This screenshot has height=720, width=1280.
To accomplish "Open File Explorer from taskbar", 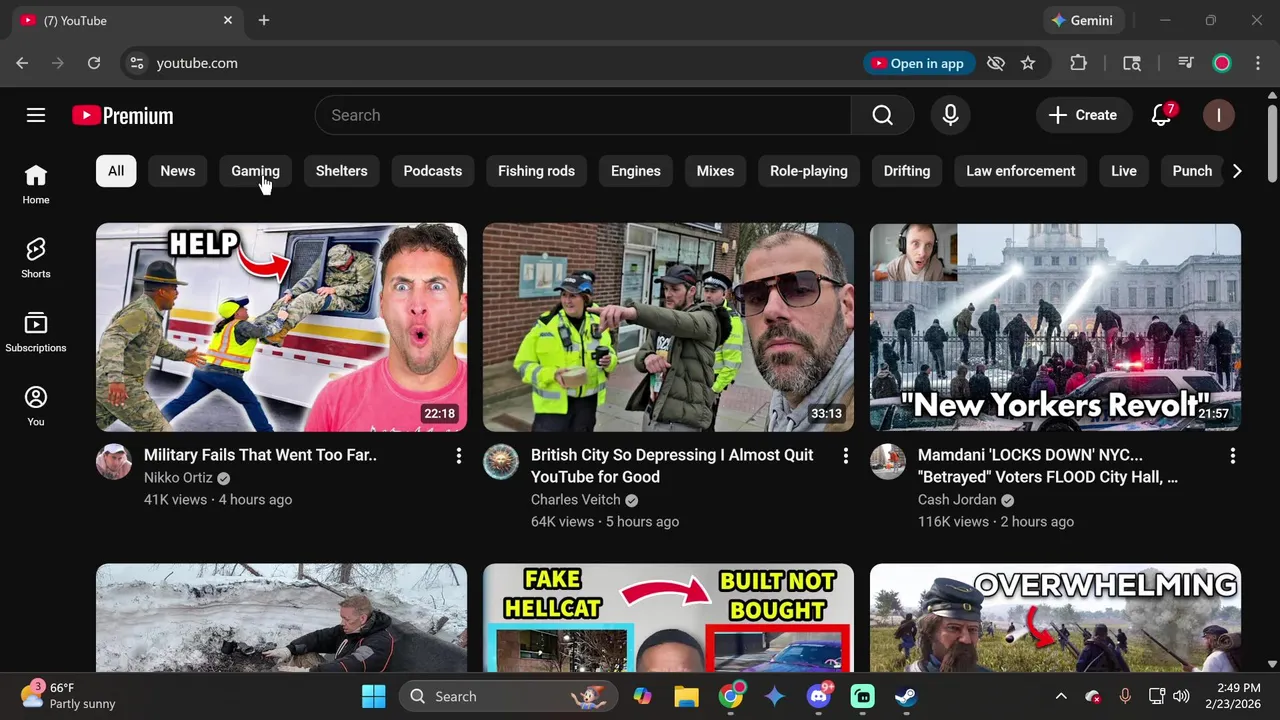I will tap(686, 696).
